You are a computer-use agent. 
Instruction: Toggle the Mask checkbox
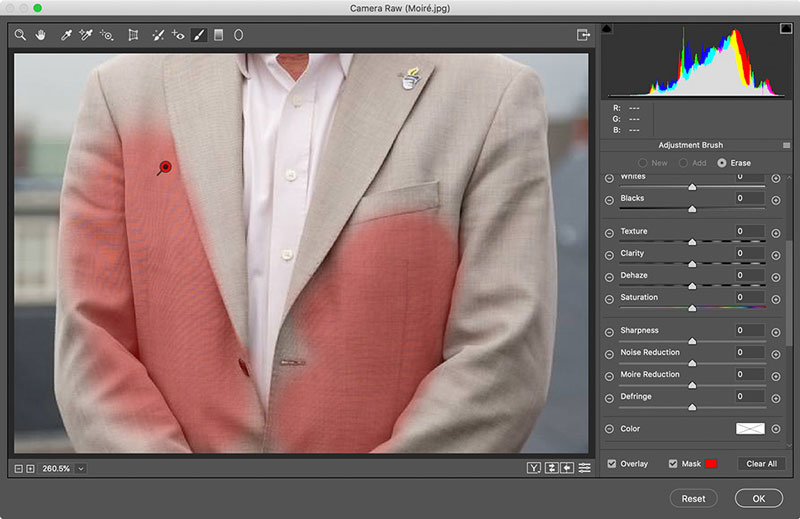click(673, 464)
